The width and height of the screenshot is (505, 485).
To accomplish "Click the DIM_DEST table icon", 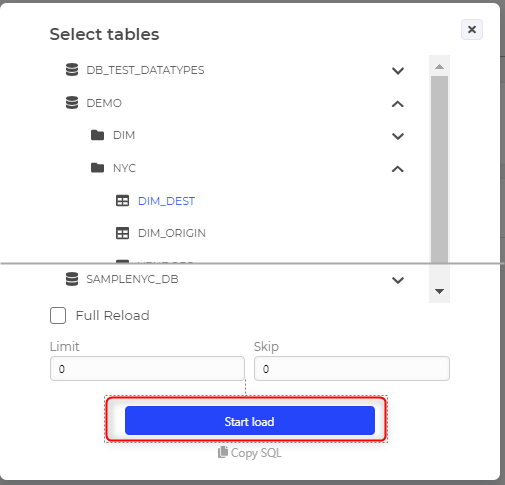I will pos(122,201).
